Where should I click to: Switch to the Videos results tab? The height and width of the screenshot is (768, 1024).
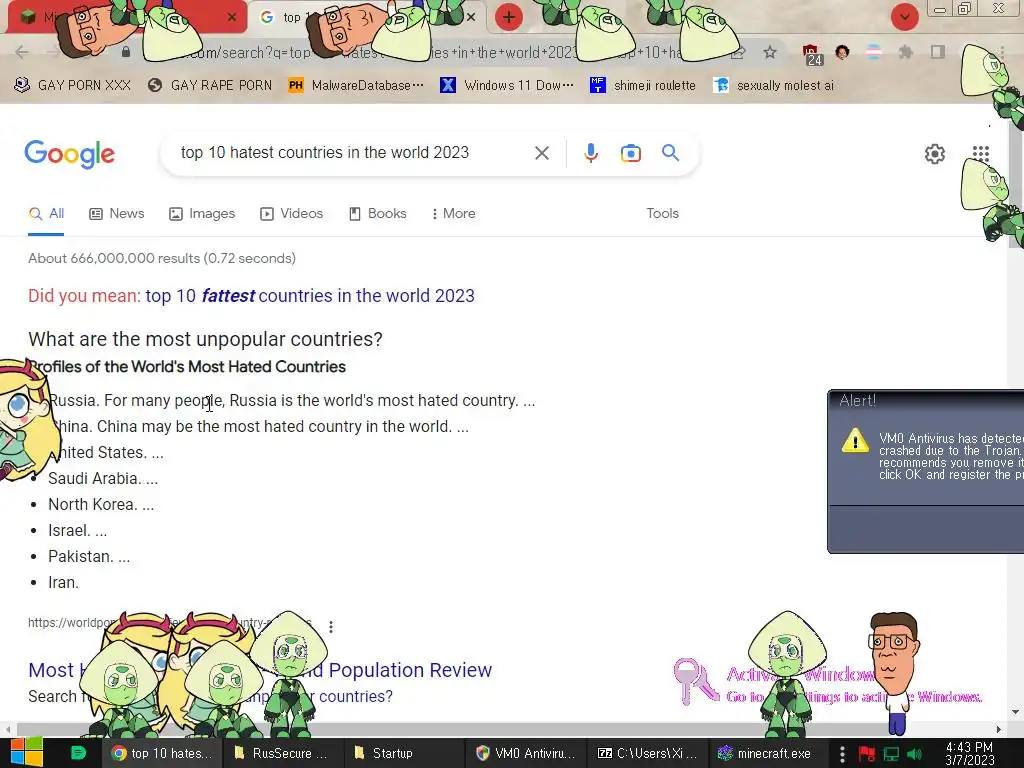tap(291, 214)
